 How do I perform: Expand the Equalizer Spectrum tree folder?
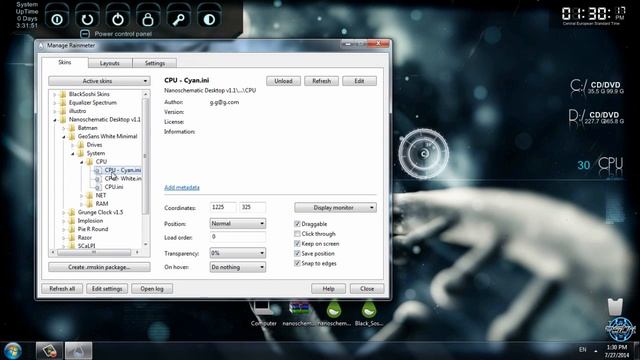coord(55,103)
